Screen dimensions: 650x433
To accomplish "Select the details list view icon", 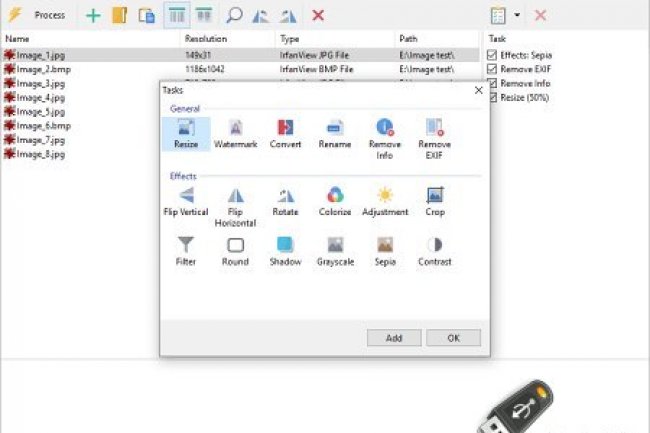I will [177, 15].
